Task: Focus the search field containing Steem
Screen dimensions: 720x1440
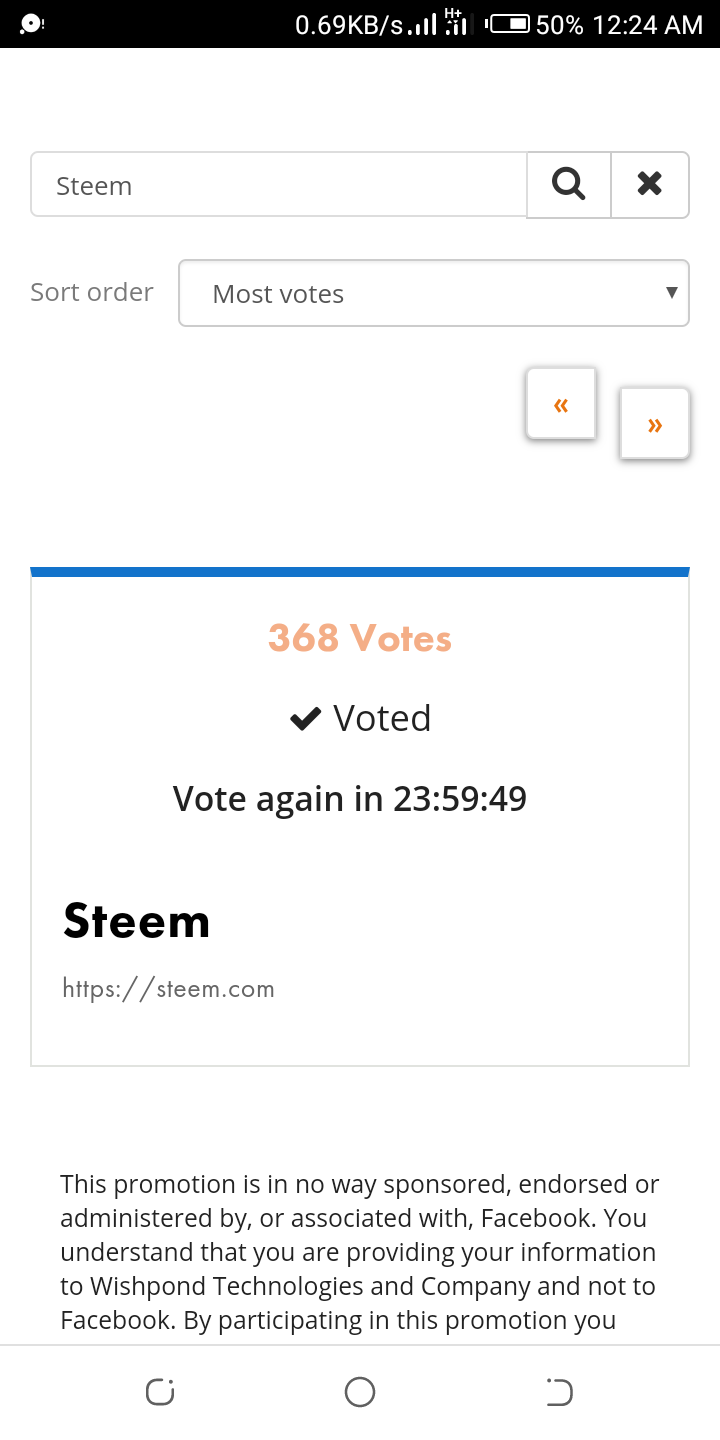Action: tap(279, 185)
